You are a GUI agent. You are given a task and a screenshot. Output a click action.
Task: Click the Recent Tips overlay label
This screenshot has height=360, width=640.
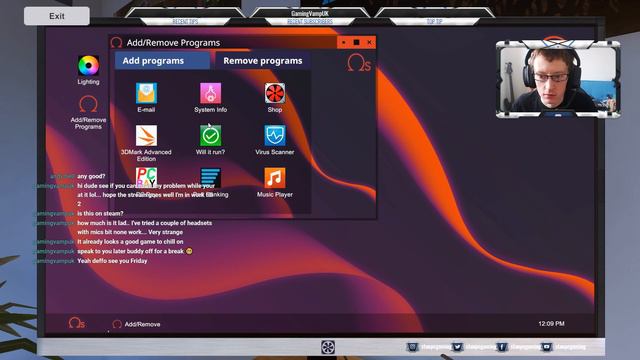(185, 21)
